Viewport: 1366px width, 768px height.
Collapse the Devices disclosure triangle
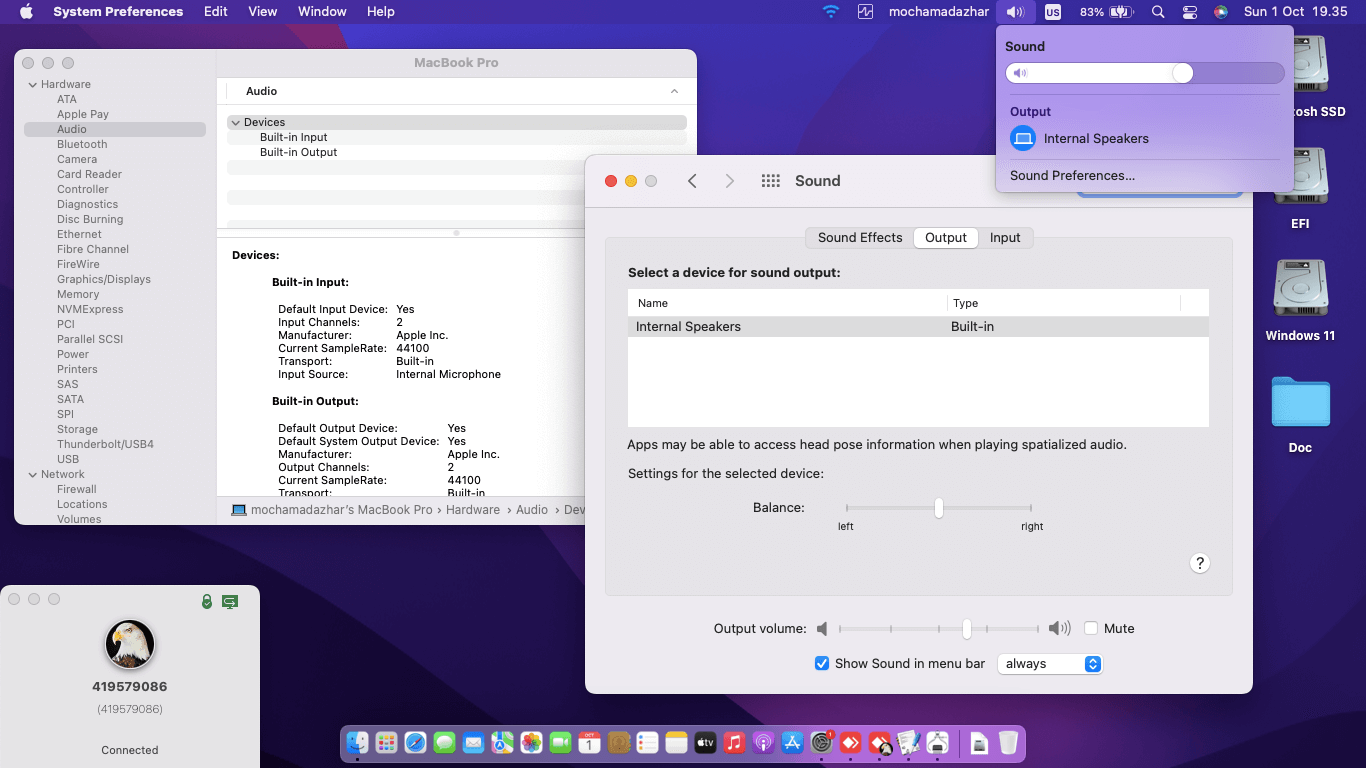[x=235, y=123]
